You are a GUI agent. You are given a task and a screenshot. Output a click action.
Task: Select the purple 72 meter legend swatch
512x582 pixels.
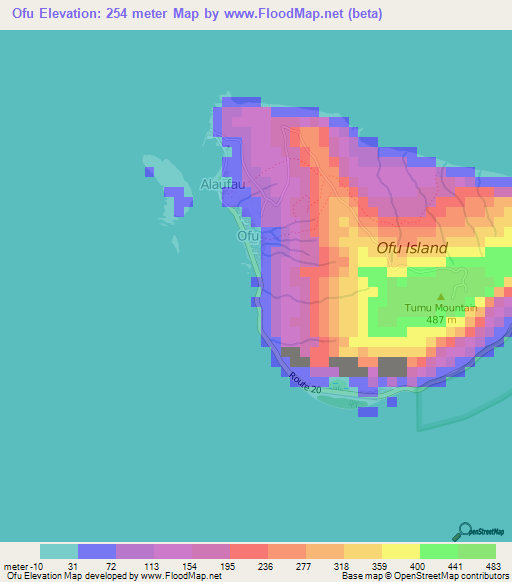[135, 552]
